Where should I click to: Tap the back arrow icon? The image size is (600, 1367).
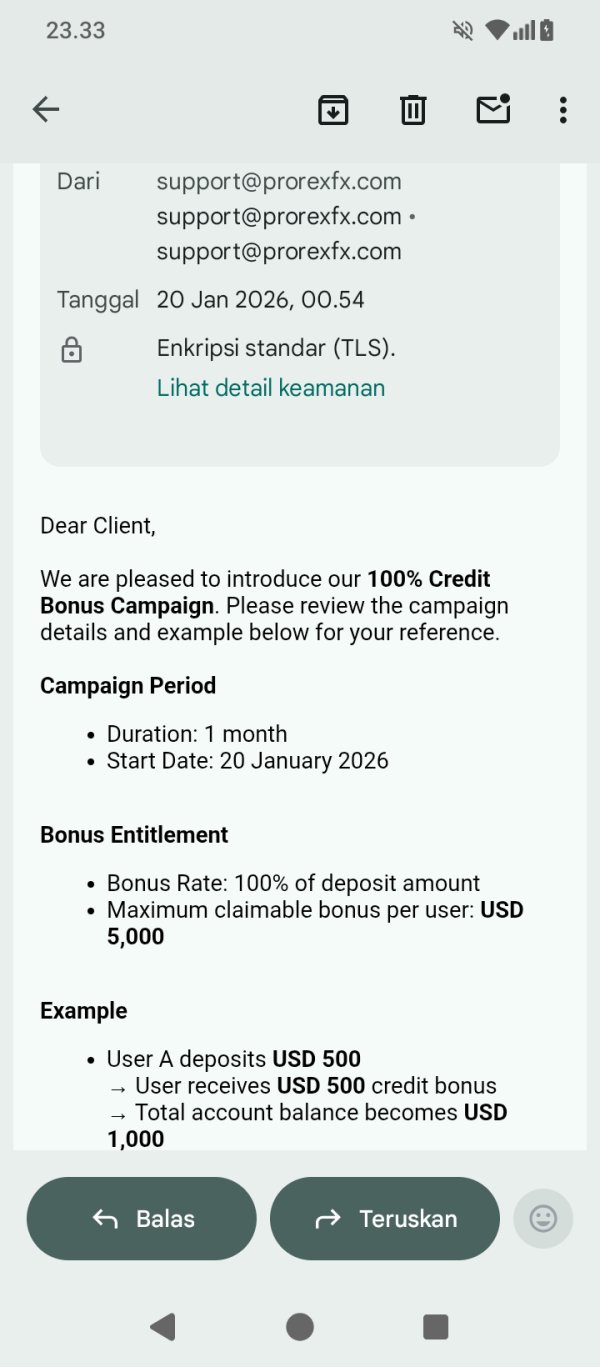point(46,110)
